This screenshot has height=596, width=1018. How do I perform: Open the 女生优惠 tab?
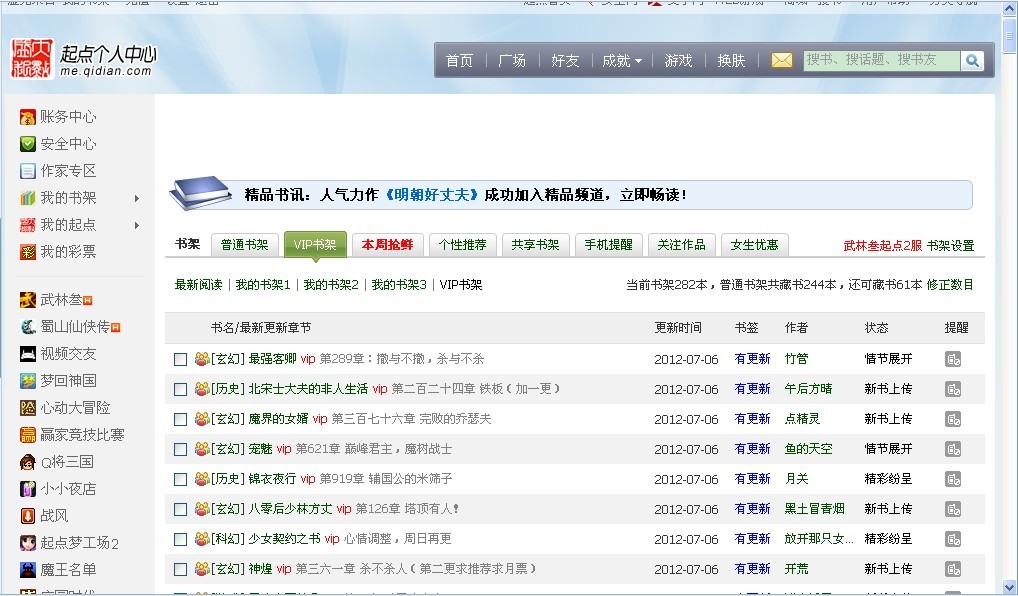click(754, 245)
